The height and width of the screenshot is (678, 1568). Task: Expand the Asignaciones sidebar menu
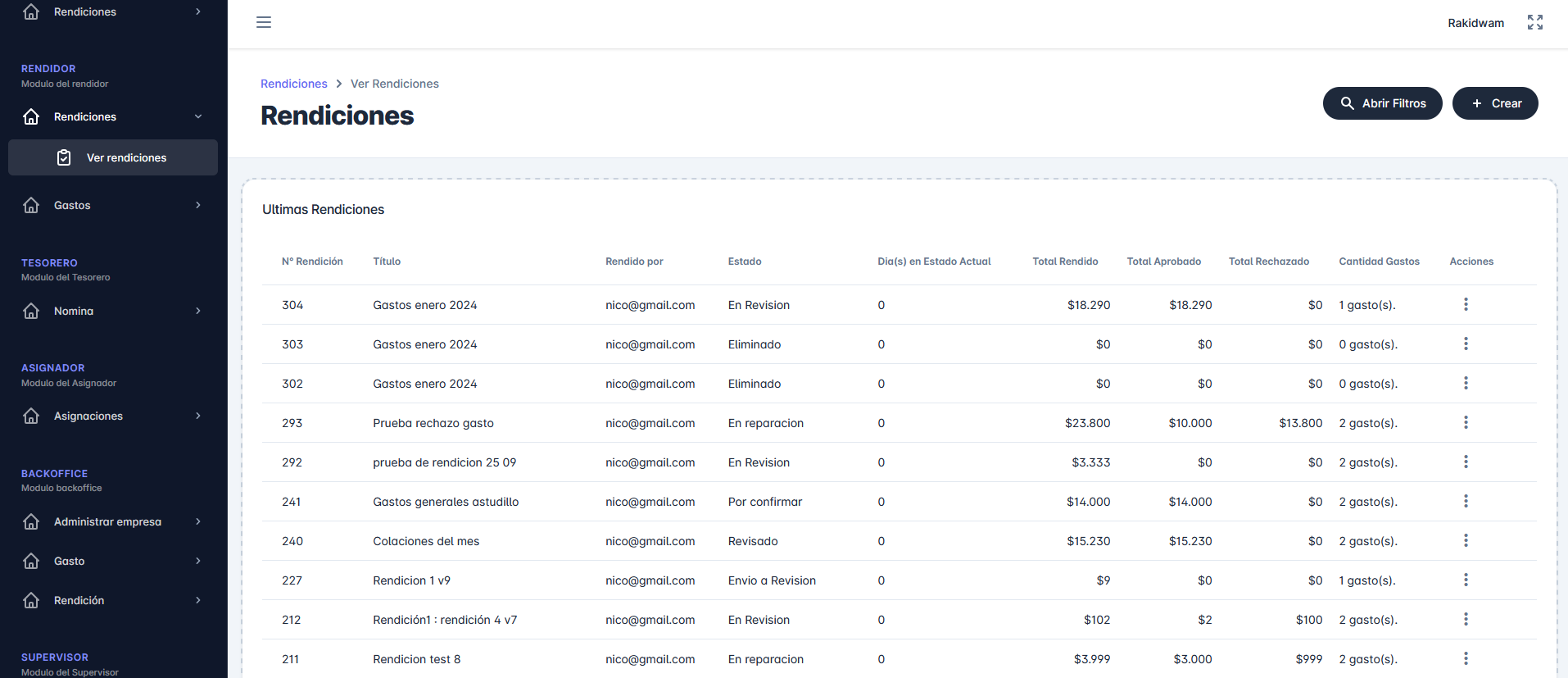(197, 416)
